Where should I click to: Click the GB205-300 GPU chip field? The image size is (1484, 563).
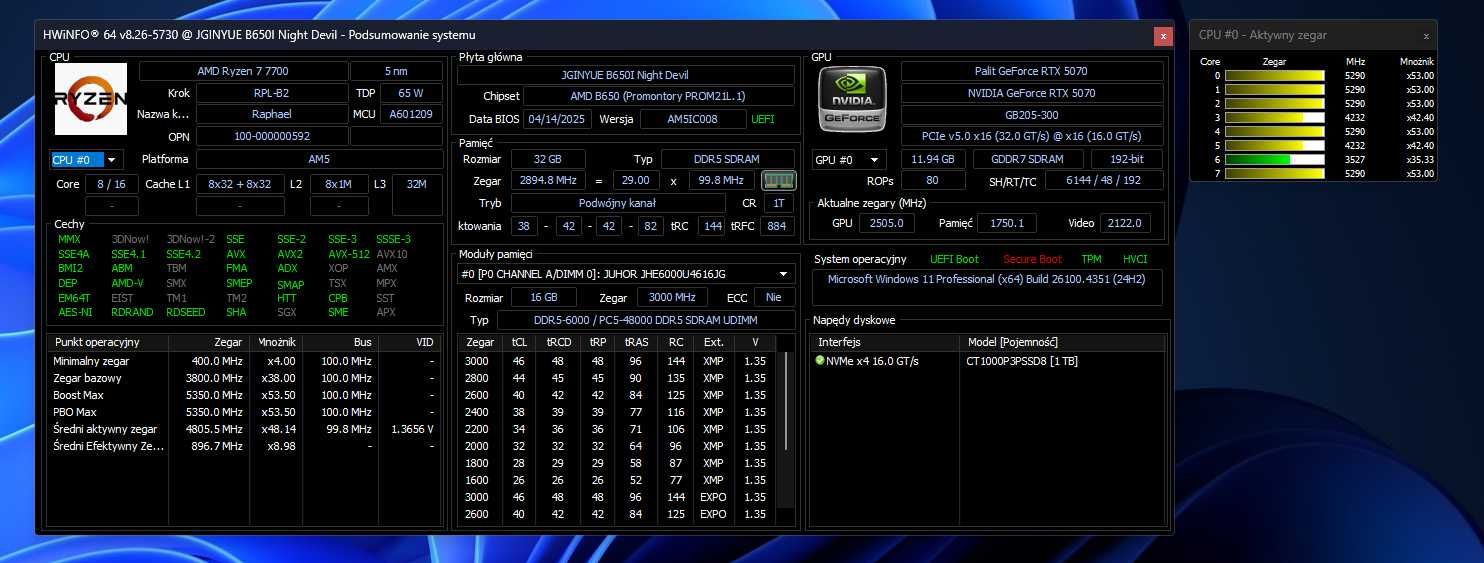1032,115
